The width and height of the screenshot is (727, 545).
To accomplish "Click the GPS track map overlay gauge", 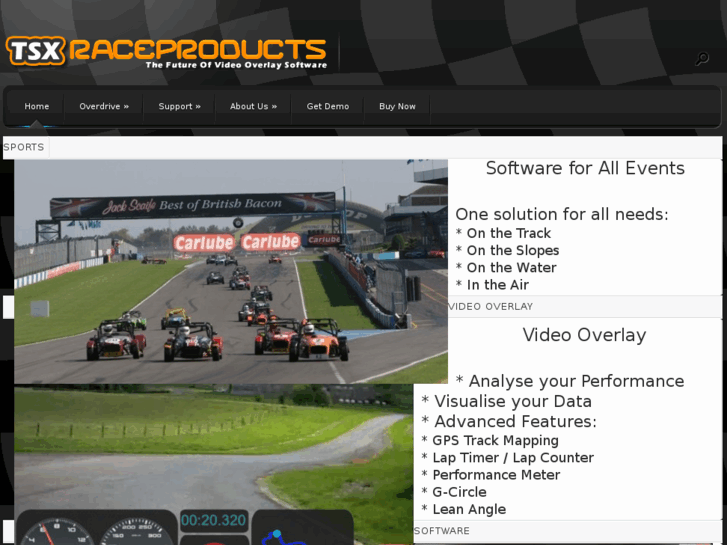I will 302,528.
